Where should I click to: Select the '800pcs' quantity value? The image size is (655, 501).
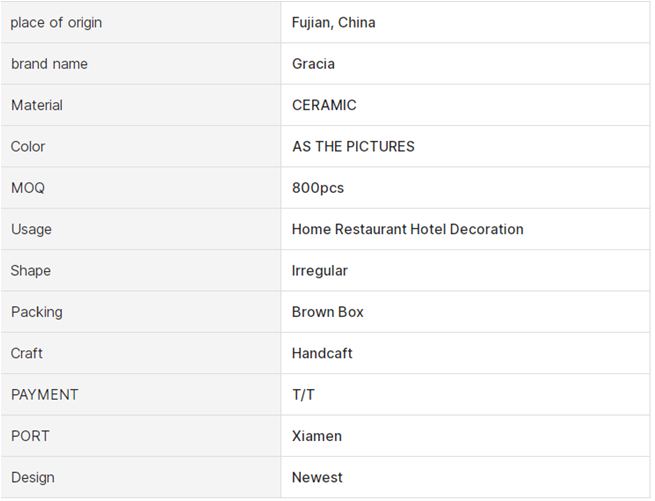[318, 188]
